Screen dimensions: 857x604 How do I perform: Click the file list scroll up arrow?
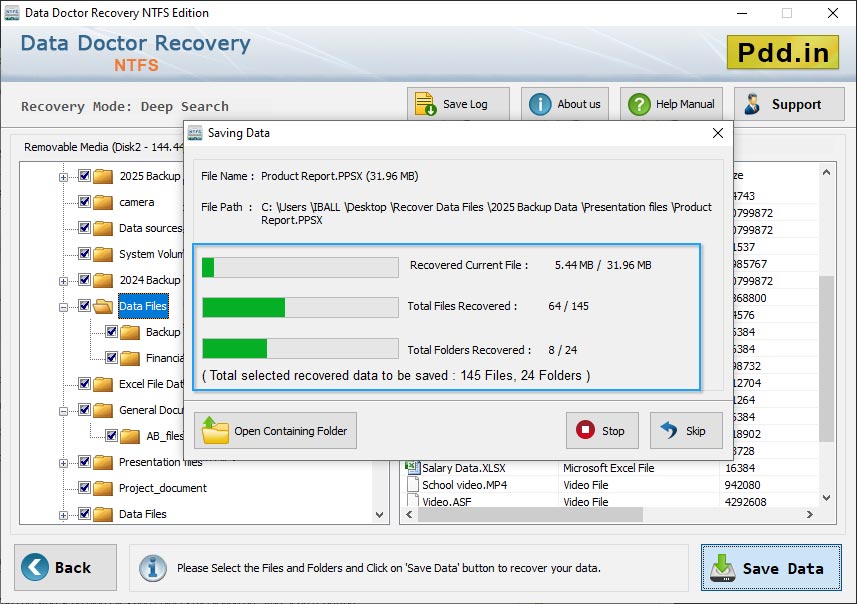826,172
